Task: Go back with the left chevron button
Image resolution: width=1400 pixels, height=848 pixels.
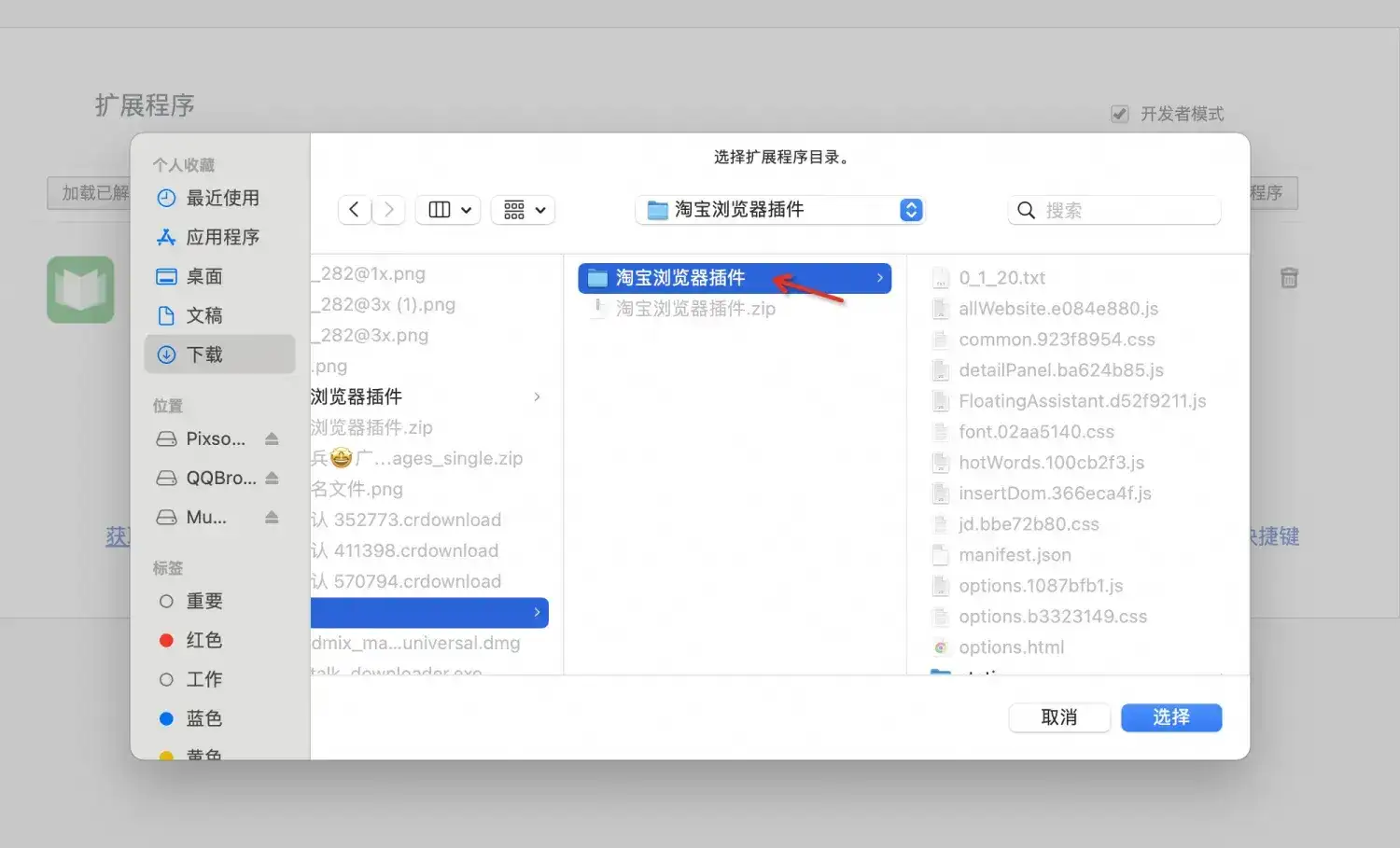Action: pos(354,210)
